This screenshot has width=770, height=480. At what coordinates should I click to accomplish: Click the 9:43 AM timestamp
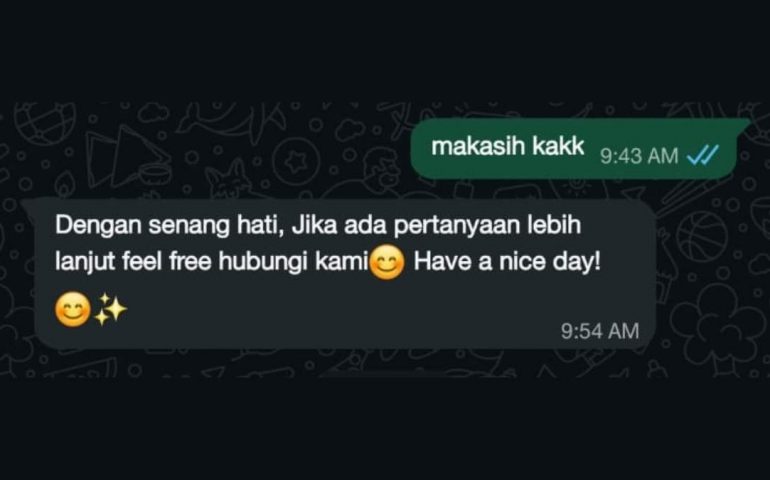pos(639,156)
